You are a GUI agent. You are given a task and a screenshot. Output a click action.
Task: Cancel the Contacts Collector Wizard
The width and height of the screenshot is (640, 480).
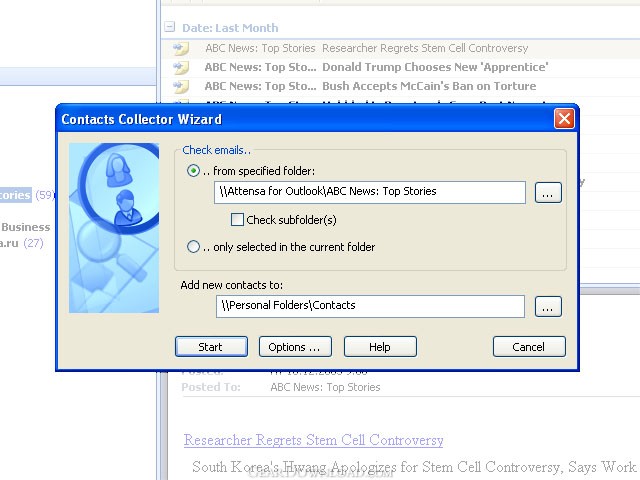[x=529, y=347]
